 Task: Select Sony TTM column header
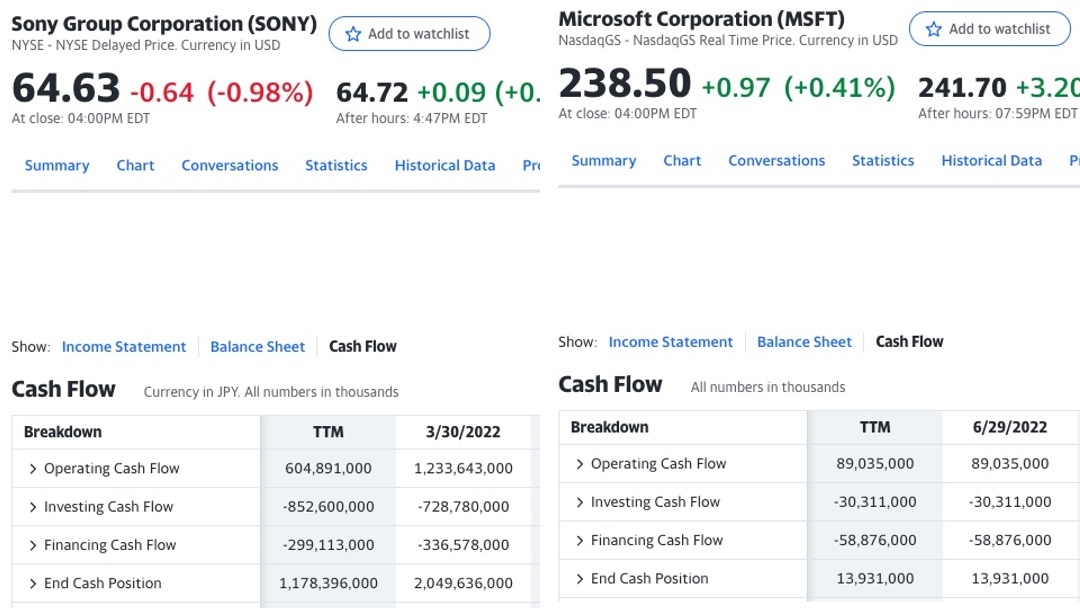coord(328,432)
